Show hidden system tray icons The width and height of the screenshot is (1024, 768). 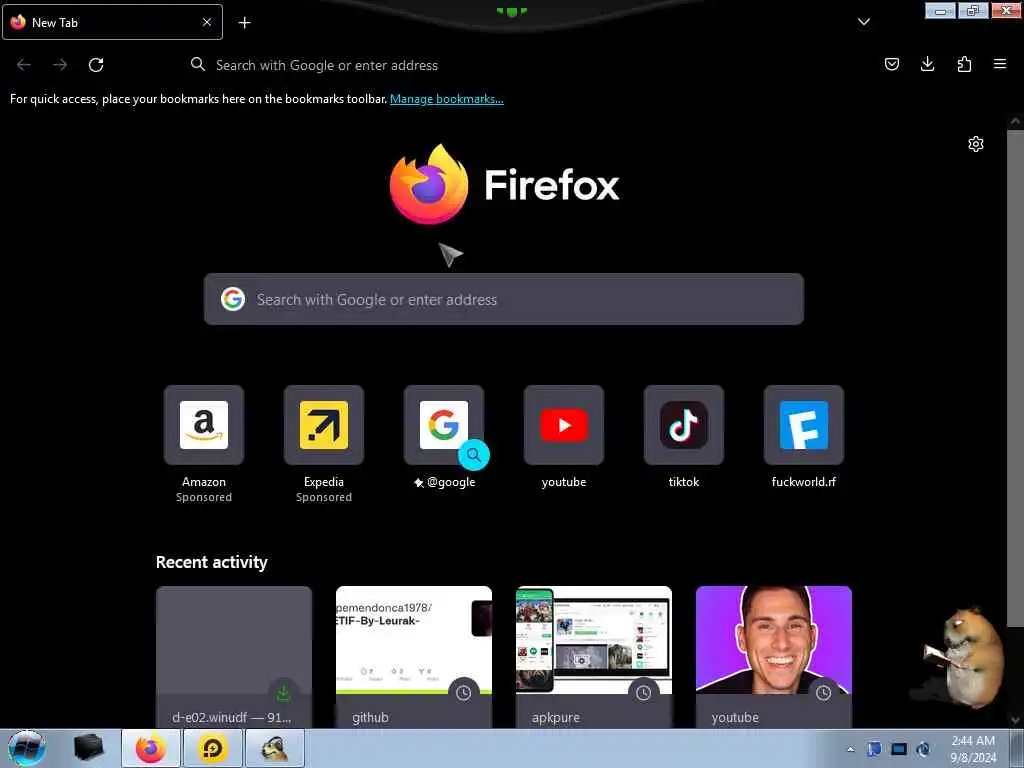pos(850,749)
